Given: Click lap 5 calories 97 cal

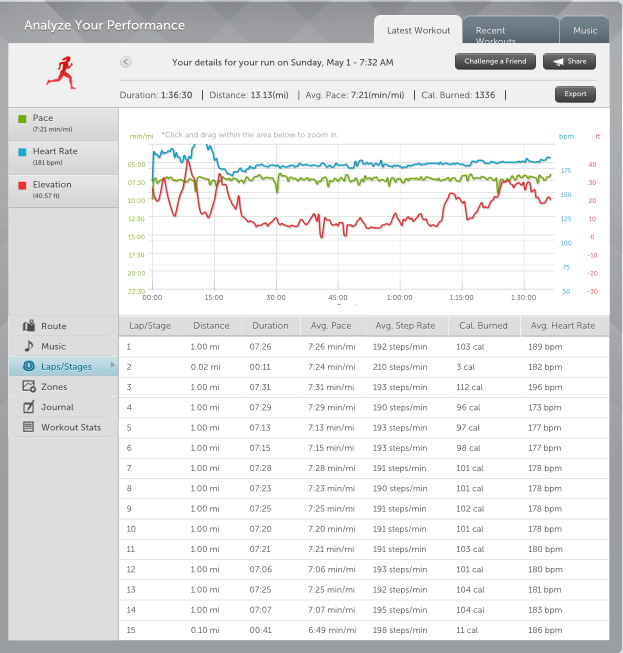Looking at the screenshot, I should [x=468, y=428].
